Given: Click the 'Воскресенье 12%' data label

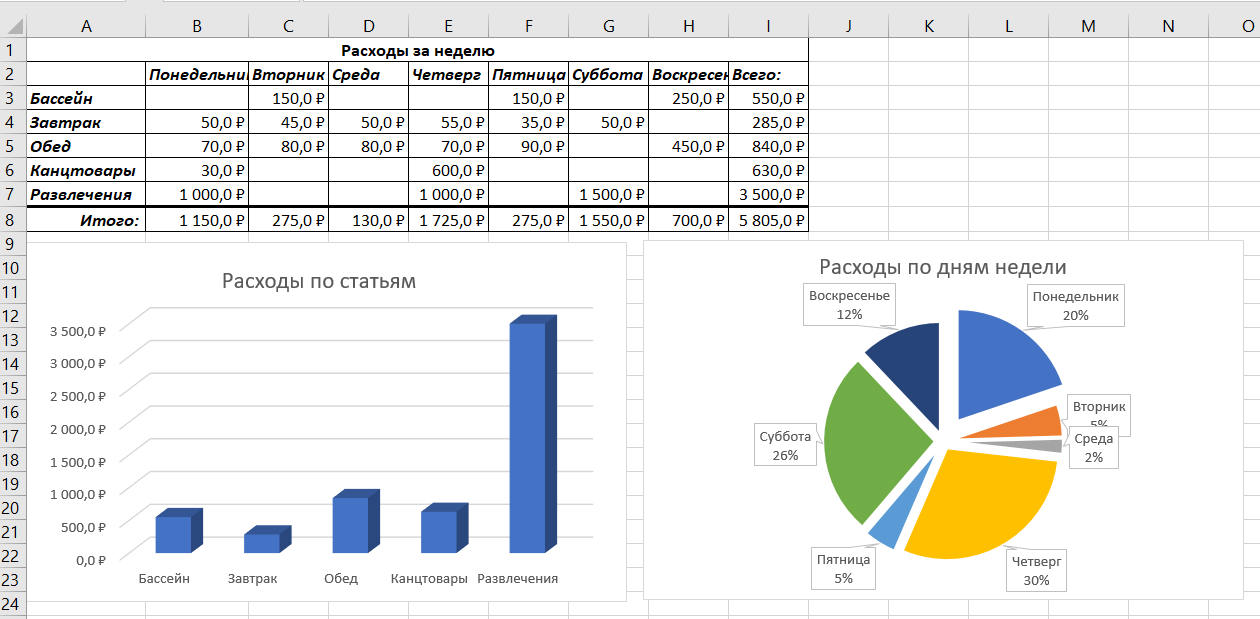Looking at the screenshot, I should [849, 305].
